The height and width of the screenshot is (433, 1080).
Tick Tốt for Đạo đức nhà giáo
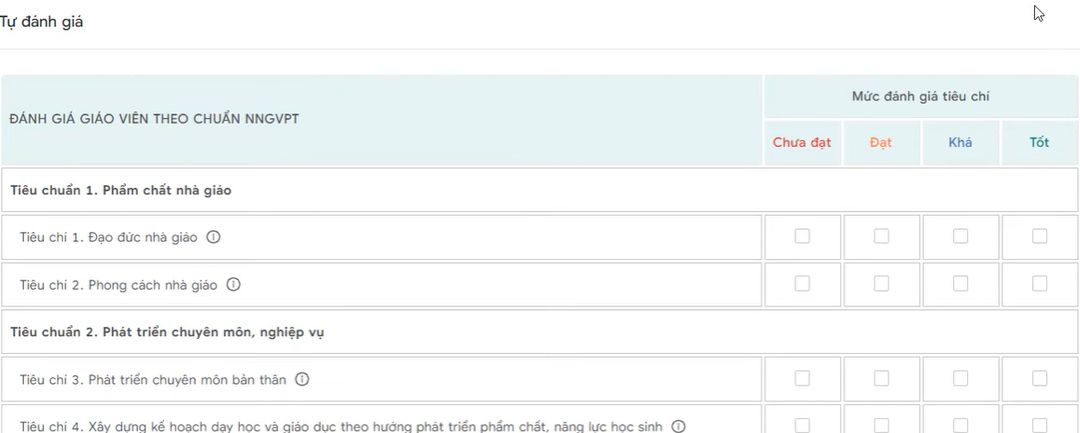(1040, 237)
